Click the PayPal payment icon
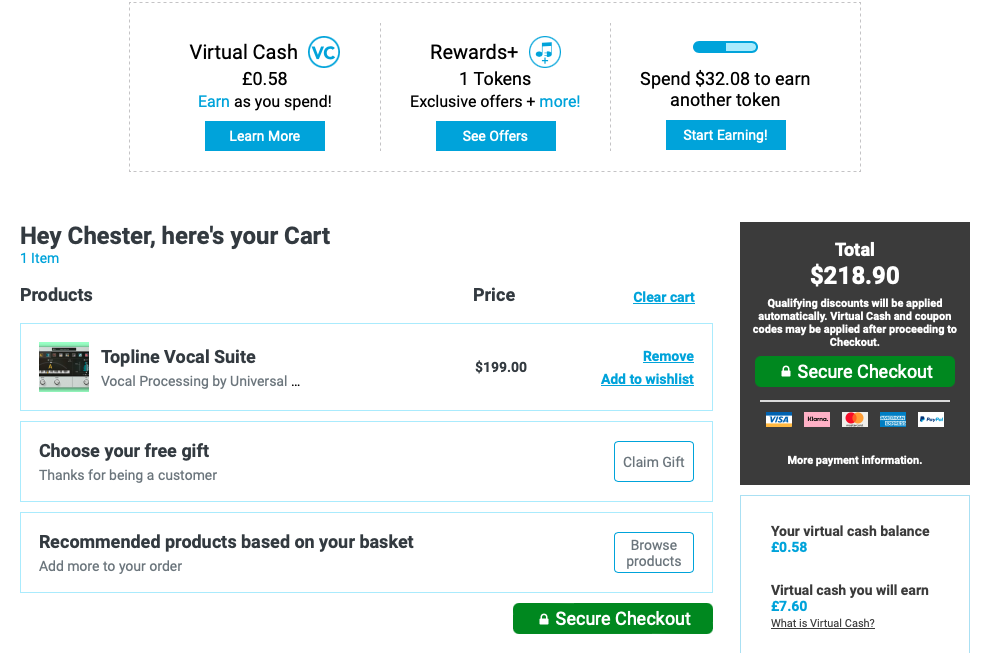This screenshot has height=653, width=999. tap(931, 419)
